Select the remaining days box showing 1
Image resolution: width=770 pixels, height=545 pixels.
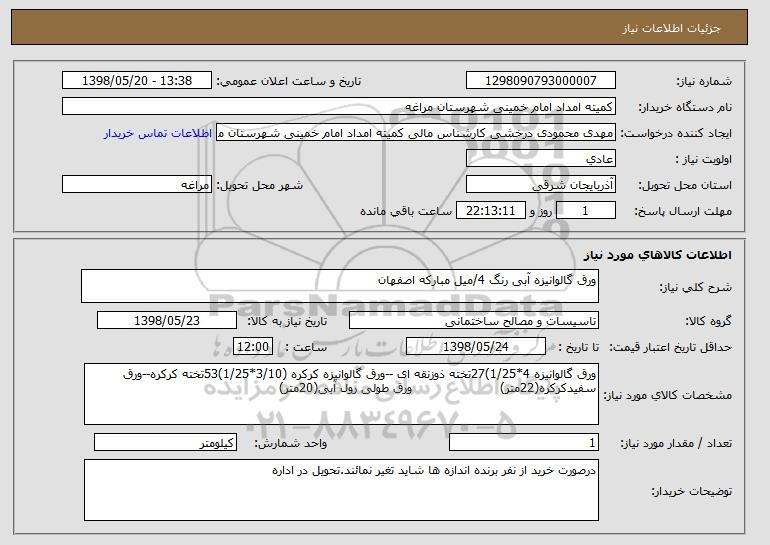(585, 211)
